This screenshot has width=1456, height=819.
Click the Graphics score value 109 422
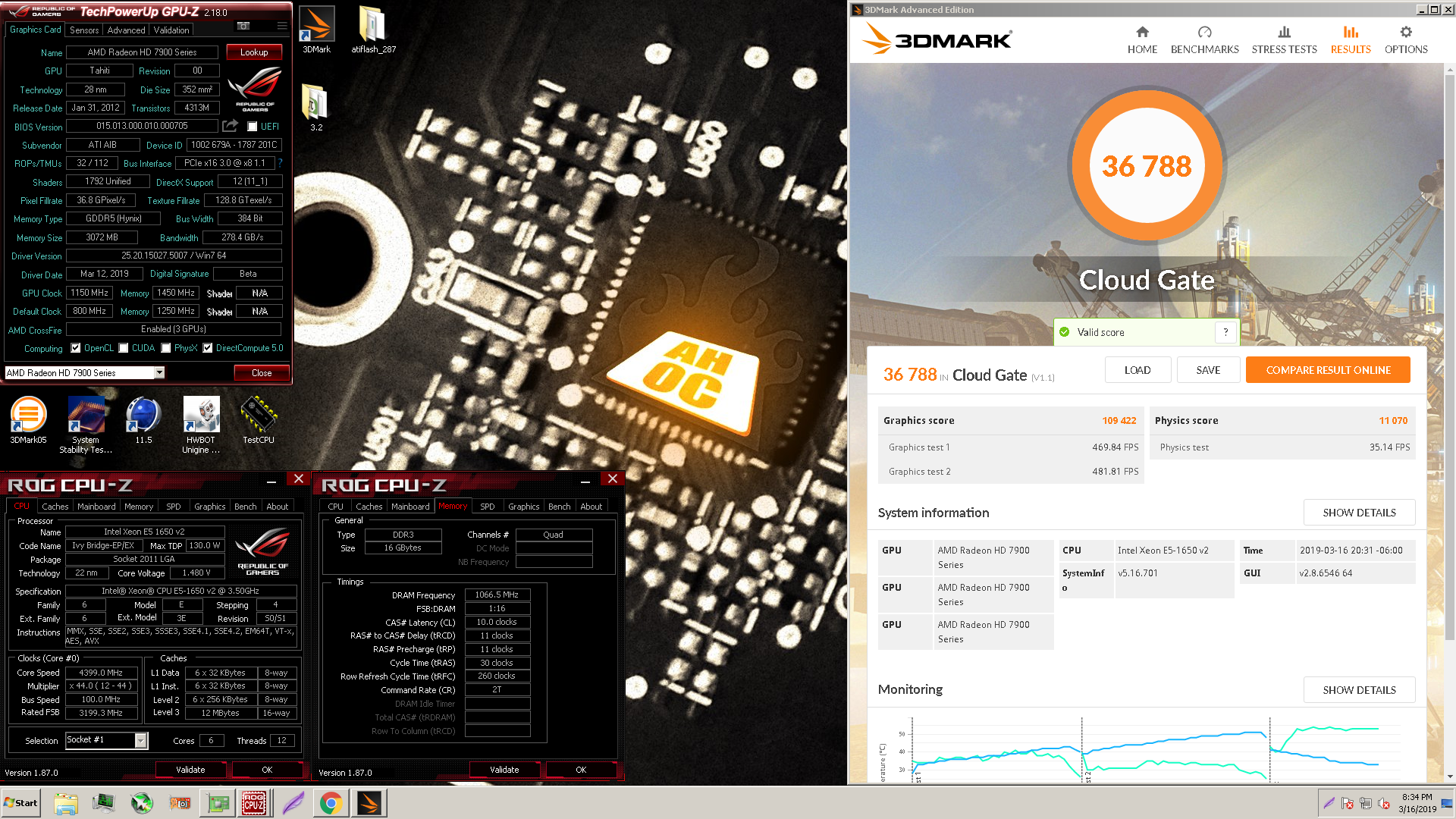pos(1119,420)
